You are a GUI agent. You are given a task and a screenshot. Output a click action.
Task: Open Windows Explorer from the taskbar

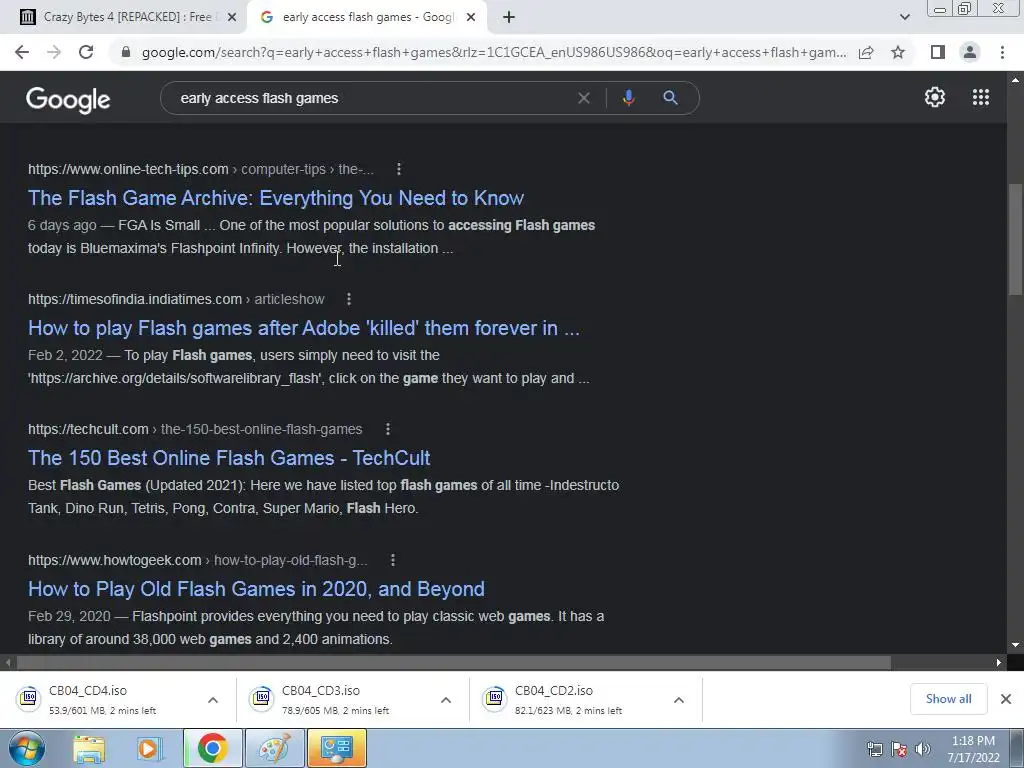coord(89,749)
